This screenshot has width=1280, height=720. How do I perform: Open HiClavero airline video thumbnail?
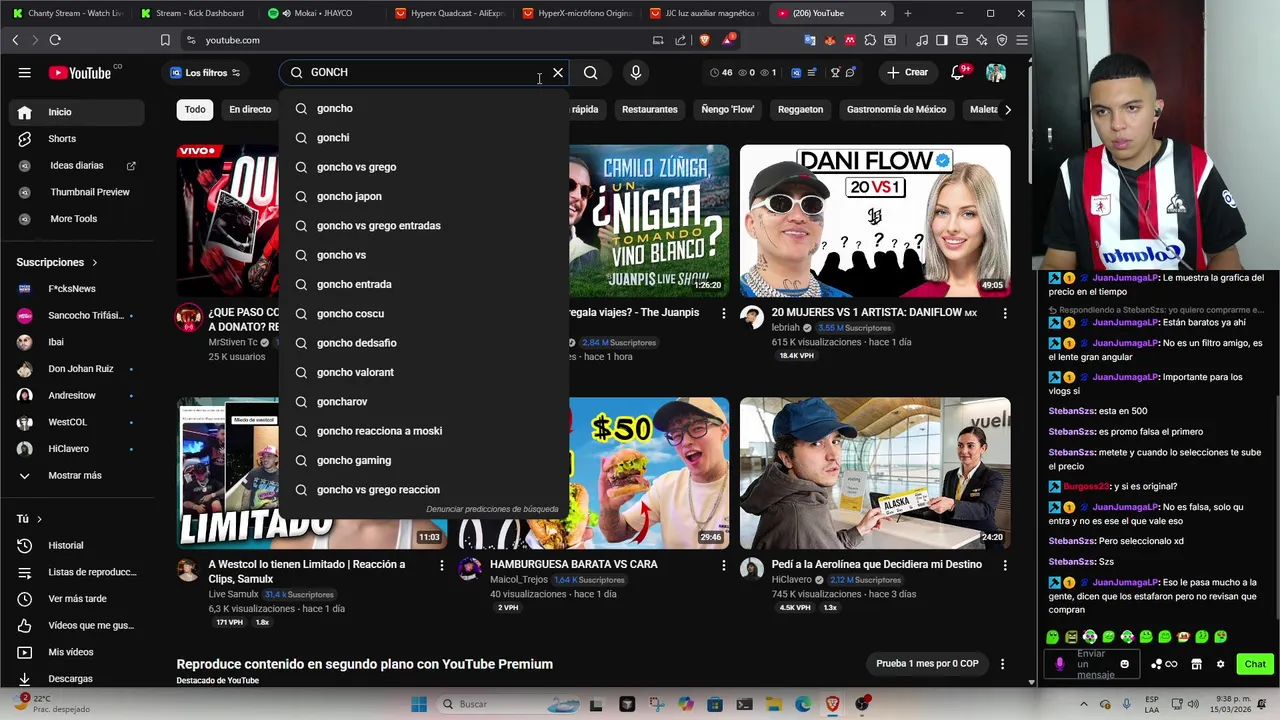point(875,473)
